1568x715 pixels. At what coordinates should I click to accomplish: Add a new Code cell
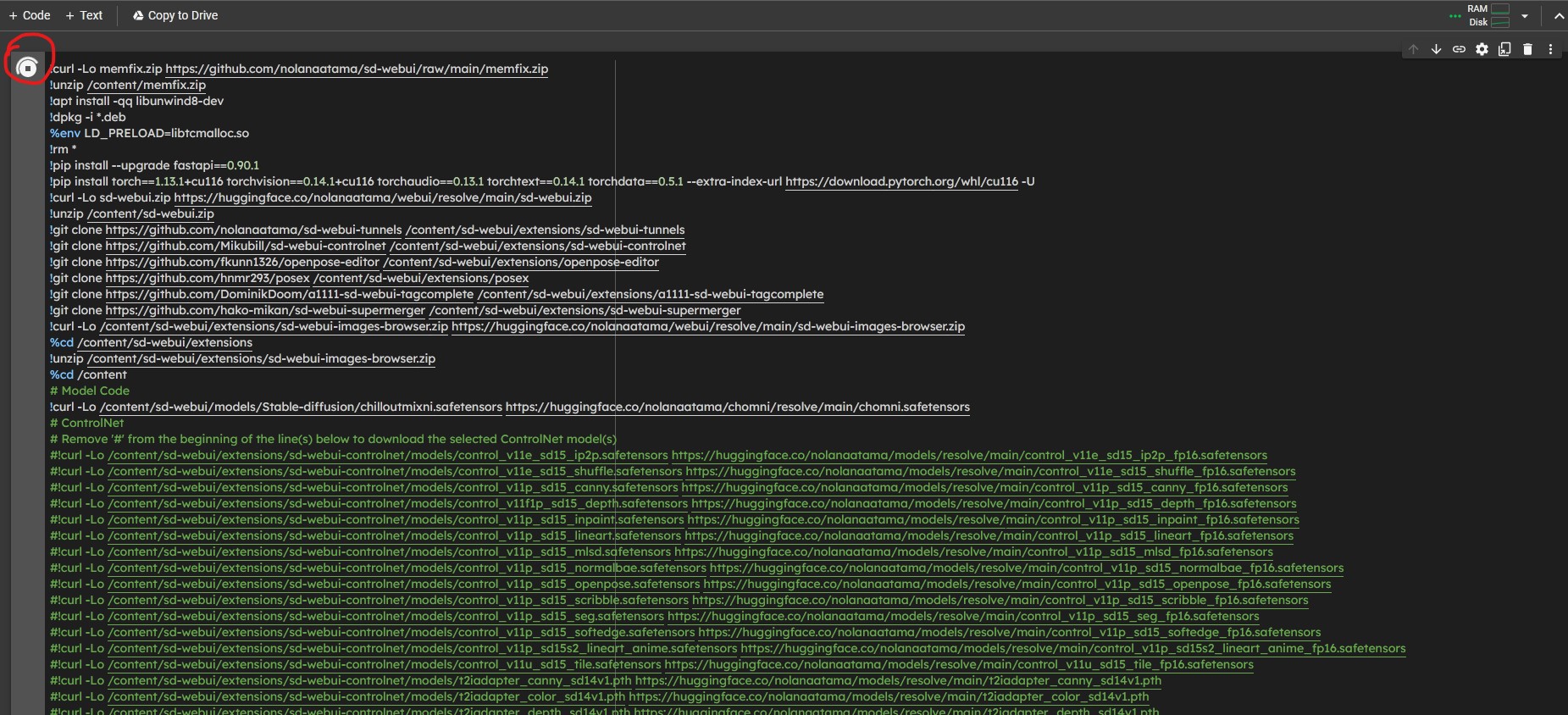[x=30, y=15]
